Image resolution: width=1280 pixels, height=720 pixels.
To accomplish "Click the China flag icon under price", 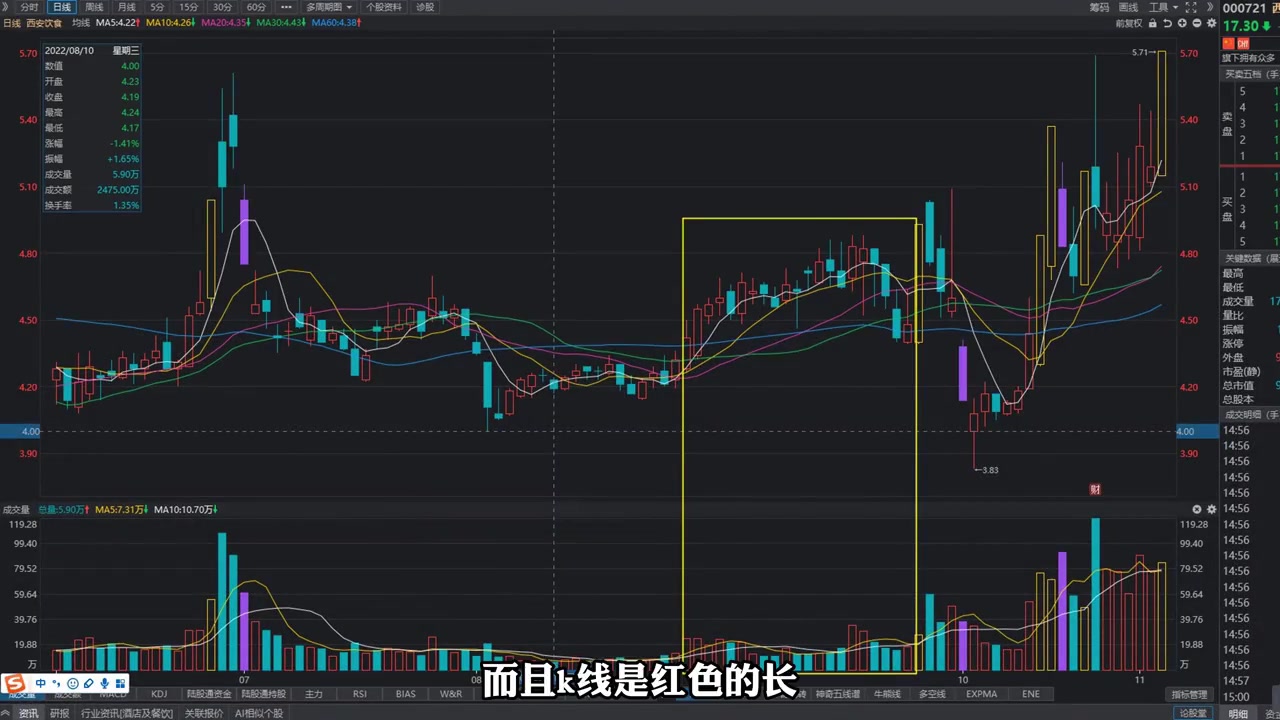I will click(x=1229, y=44).
